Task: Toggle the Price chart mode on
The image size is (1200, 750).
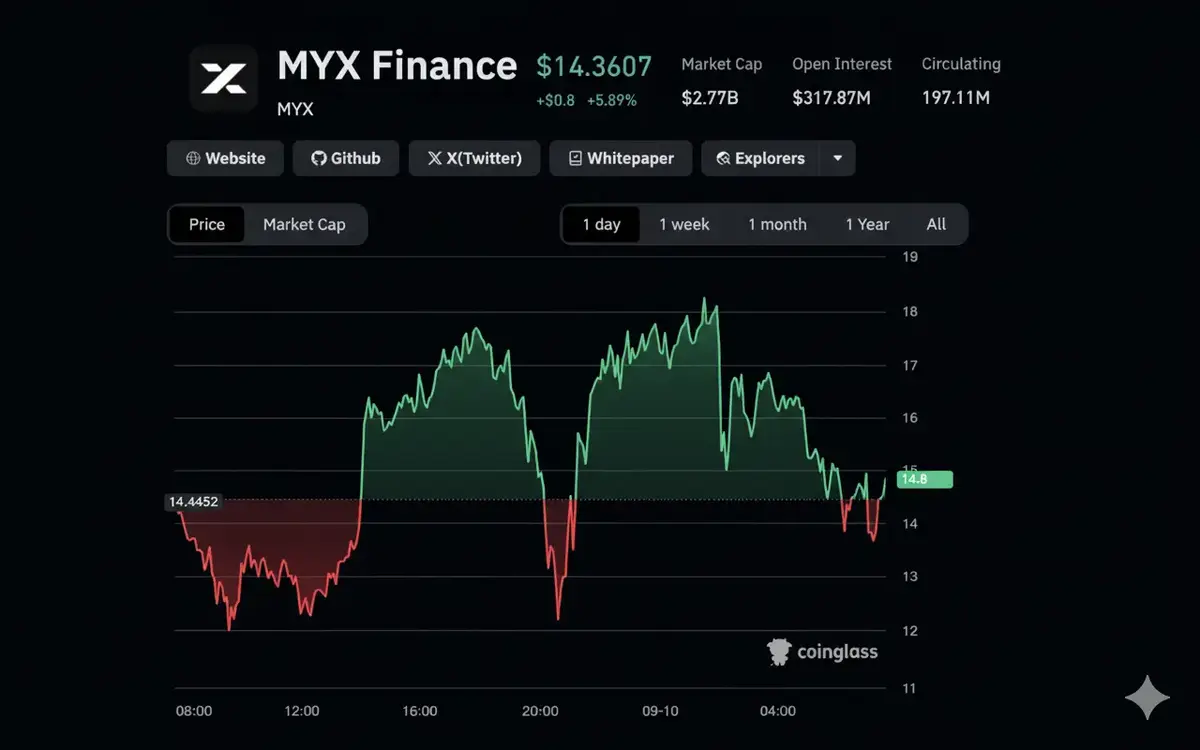Action: pyautogui.click(x=206, y=224)
